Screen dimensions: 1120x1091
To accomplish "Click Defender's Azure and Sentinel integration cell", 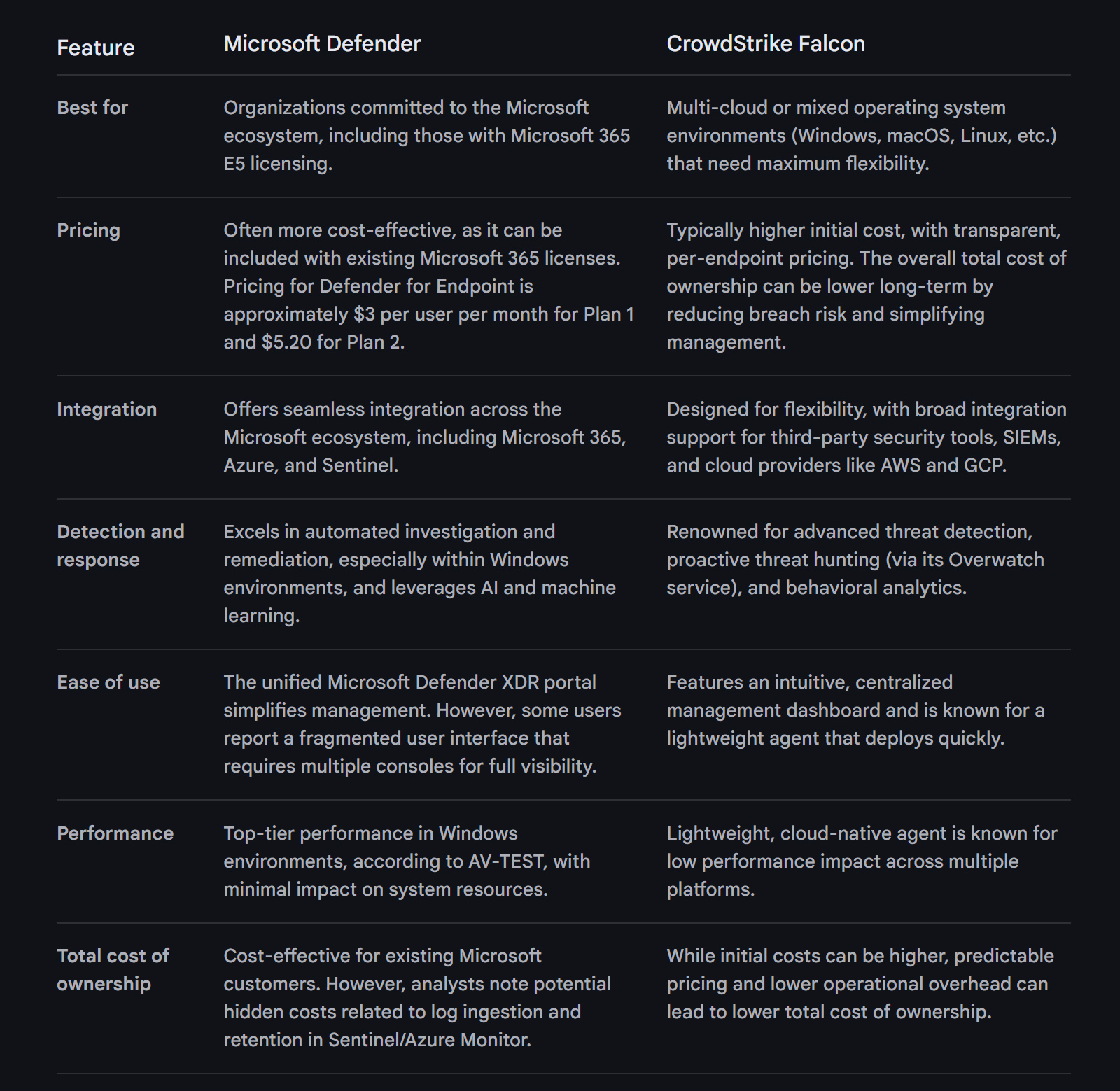I will coord(424,437).
